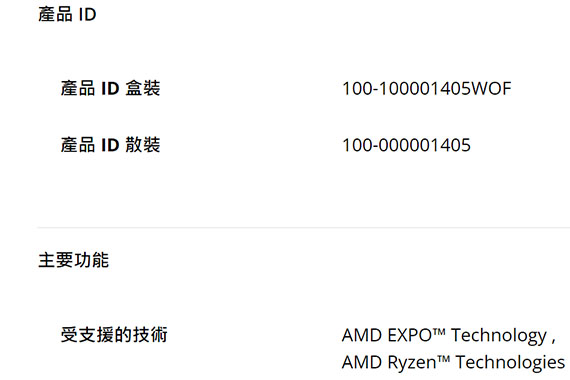The height and width of the screenshot is (380, 570).
Task: Click the word Technology after EXPO™
Action: pos(499,336)
